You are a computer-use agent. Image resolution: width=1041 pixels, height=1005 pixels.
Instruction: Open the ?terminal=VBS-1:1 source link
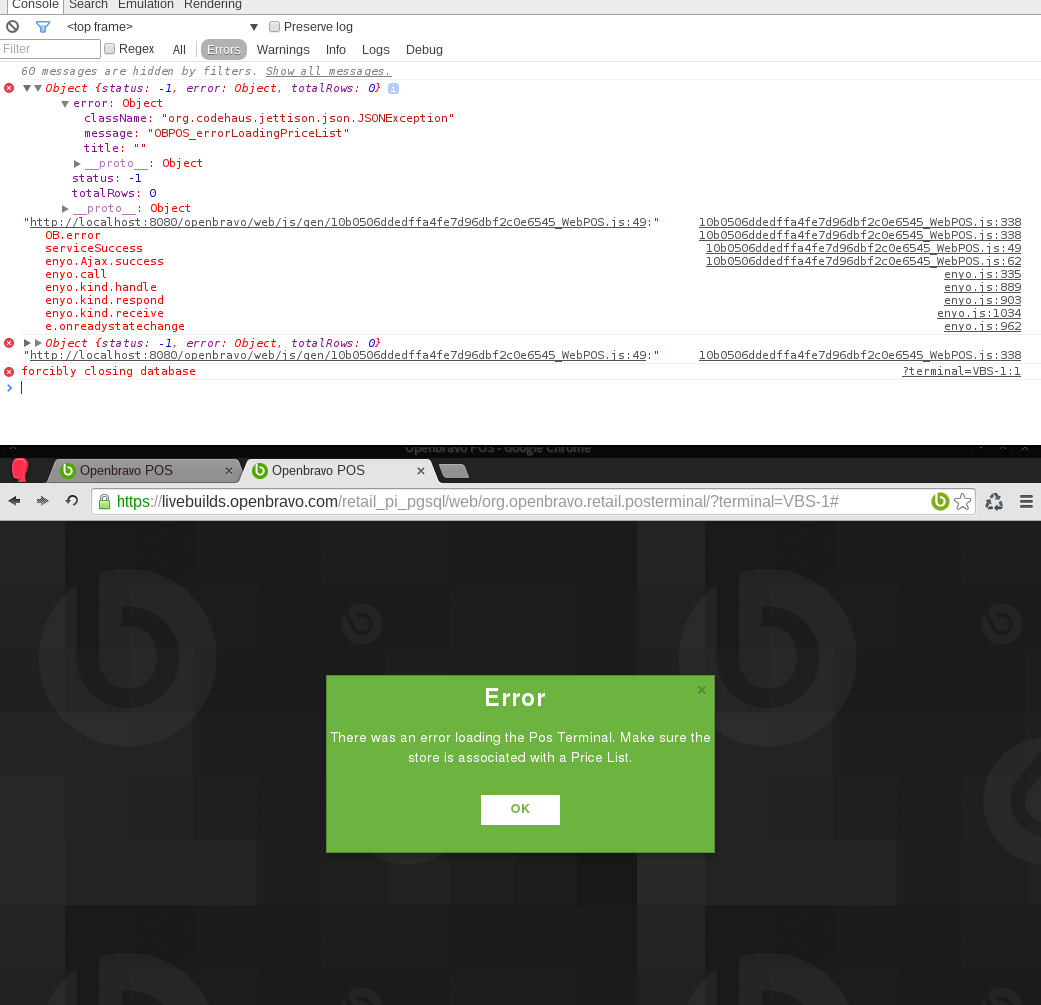(x=961, y=371)
